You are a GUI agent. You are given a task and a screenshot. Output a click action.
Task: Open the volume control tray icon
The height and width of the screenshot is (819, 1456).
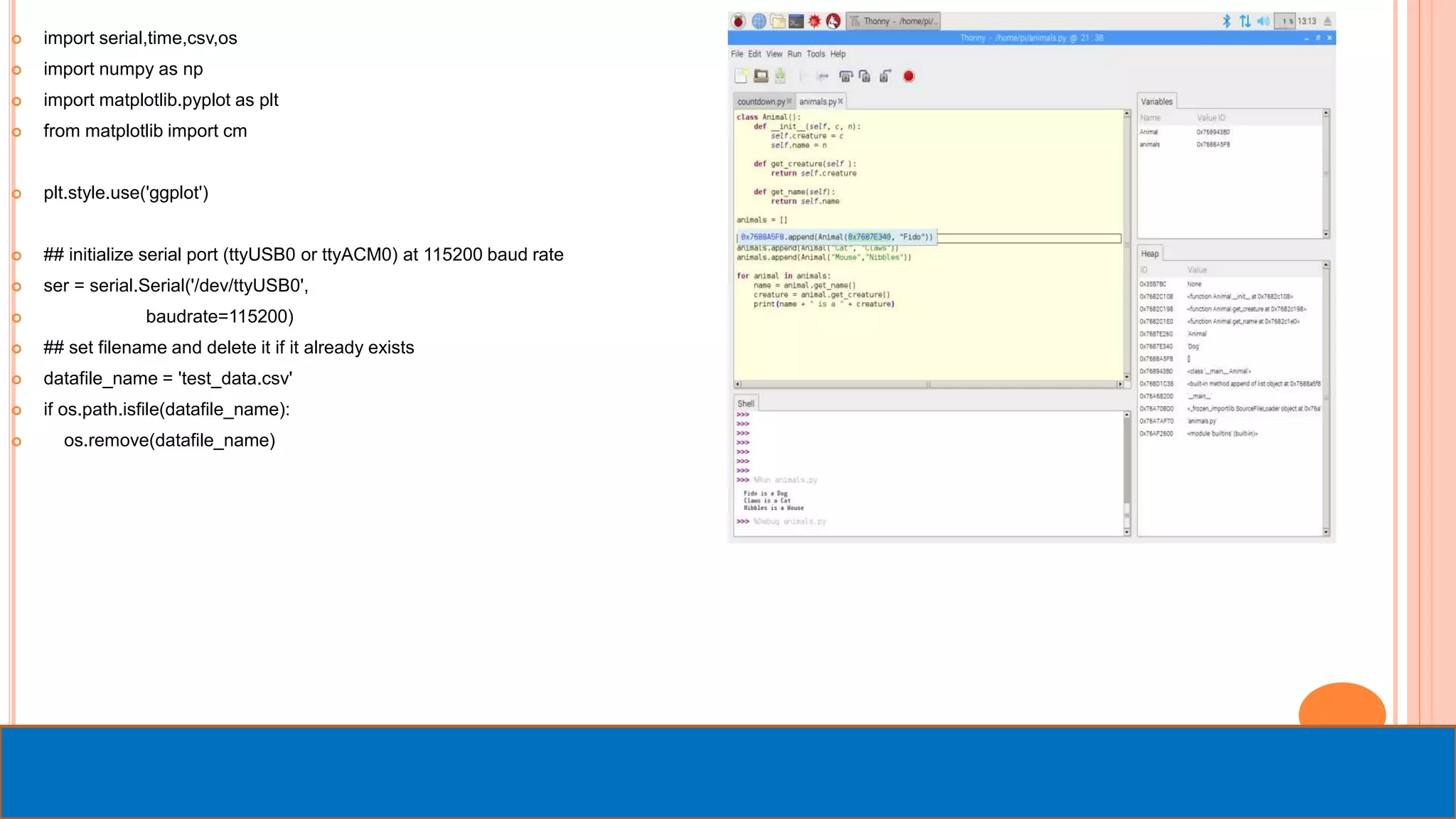click(1263, 21)
